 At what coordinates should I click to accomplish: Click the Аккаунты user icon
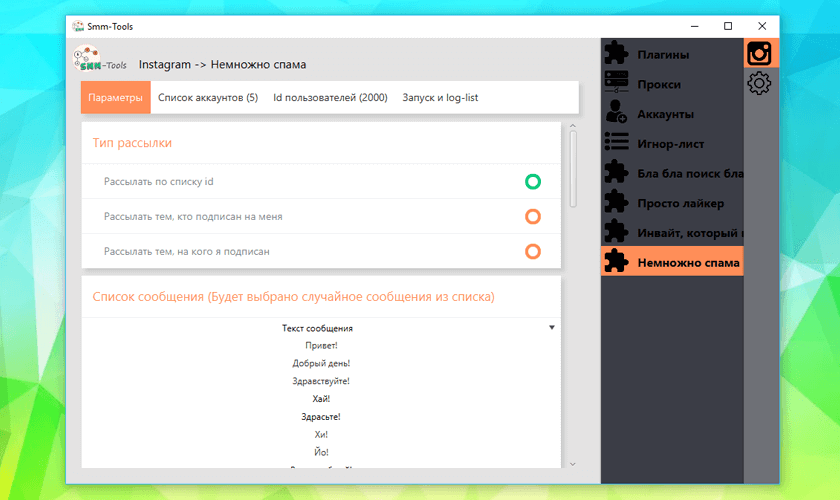click(x=617, y=114)
